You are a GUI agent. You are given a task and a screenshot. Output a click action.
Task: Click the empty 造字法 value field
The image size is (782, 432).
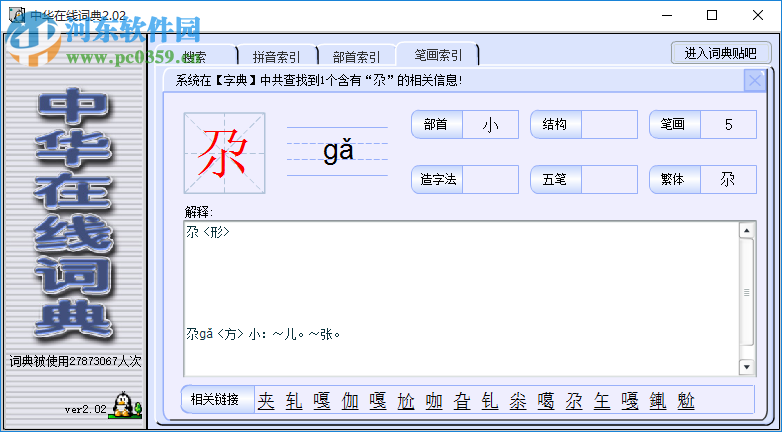[x=491, y=179]
